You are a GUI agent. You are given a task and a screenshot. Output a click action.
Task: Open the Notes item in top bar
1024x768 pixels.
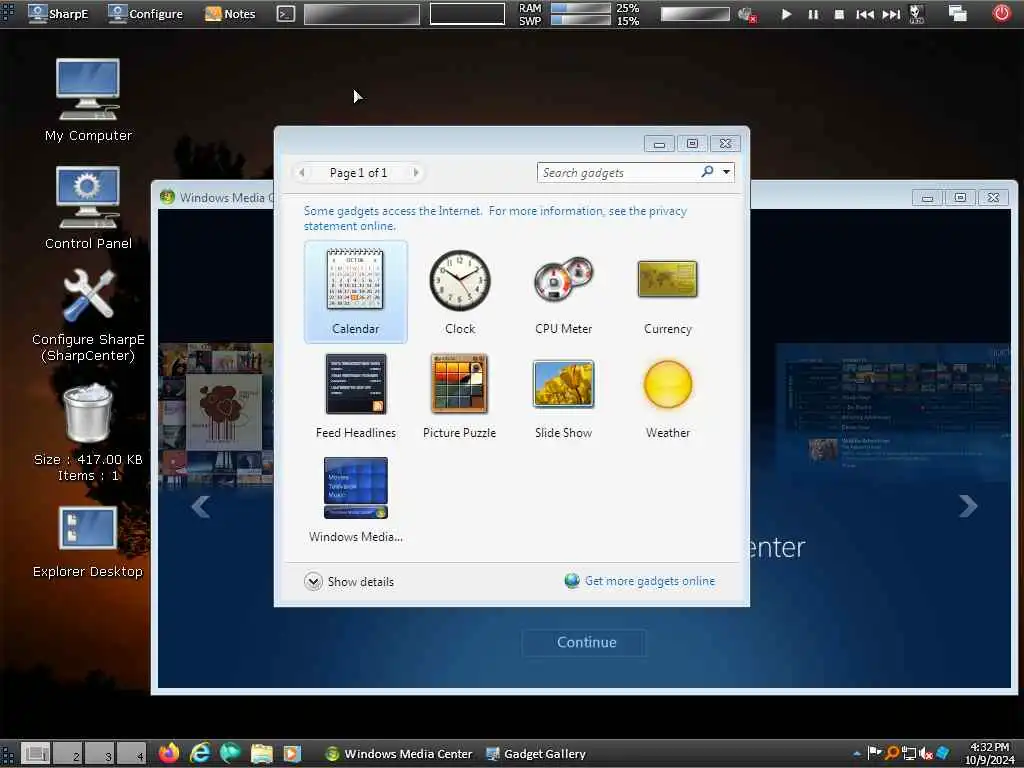[230, 14]
